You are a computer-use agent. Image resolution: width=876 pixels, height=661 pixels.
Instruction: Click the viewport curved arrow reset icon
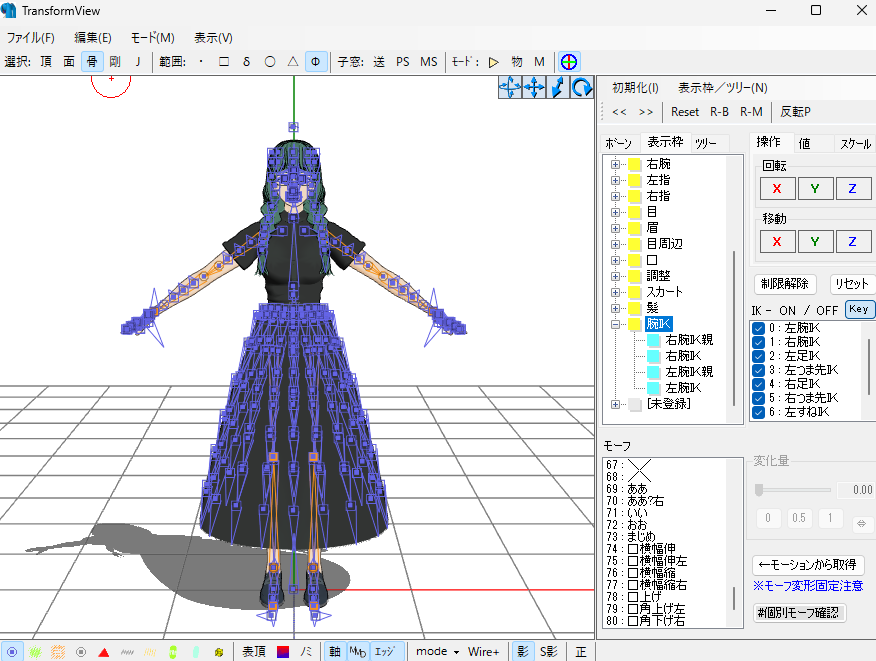[x=582, y=88]
